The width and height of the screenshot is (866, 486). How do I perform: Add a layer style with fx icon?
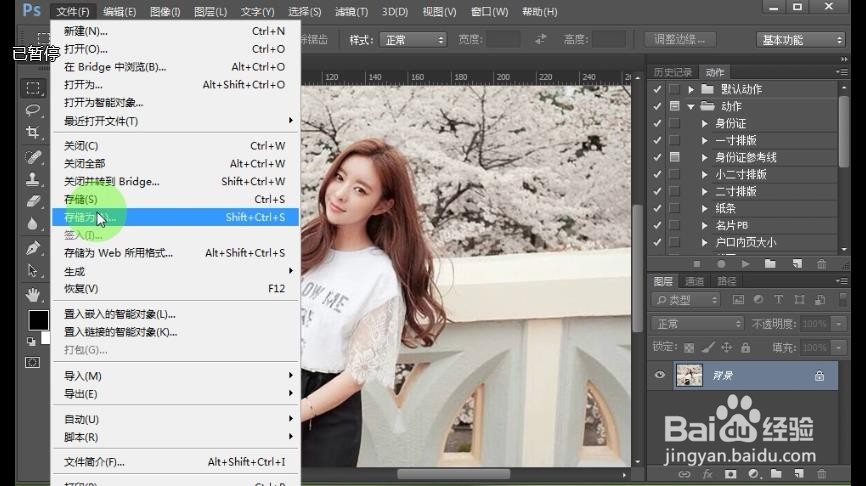click(707, 474)
